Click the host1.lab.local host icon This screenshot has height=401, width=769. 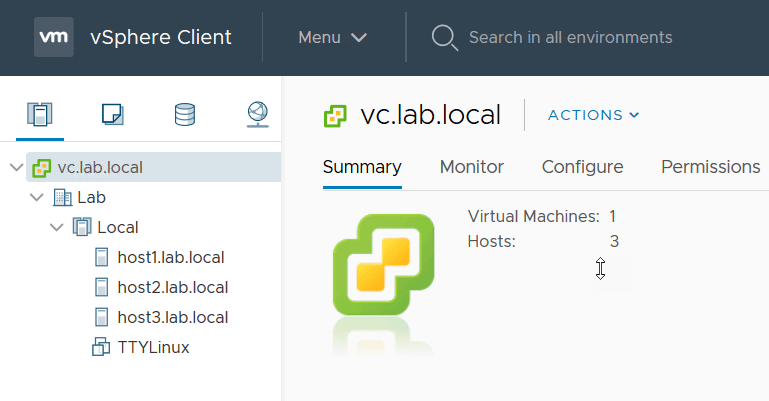pyautogui.click(x=102, y=257)
